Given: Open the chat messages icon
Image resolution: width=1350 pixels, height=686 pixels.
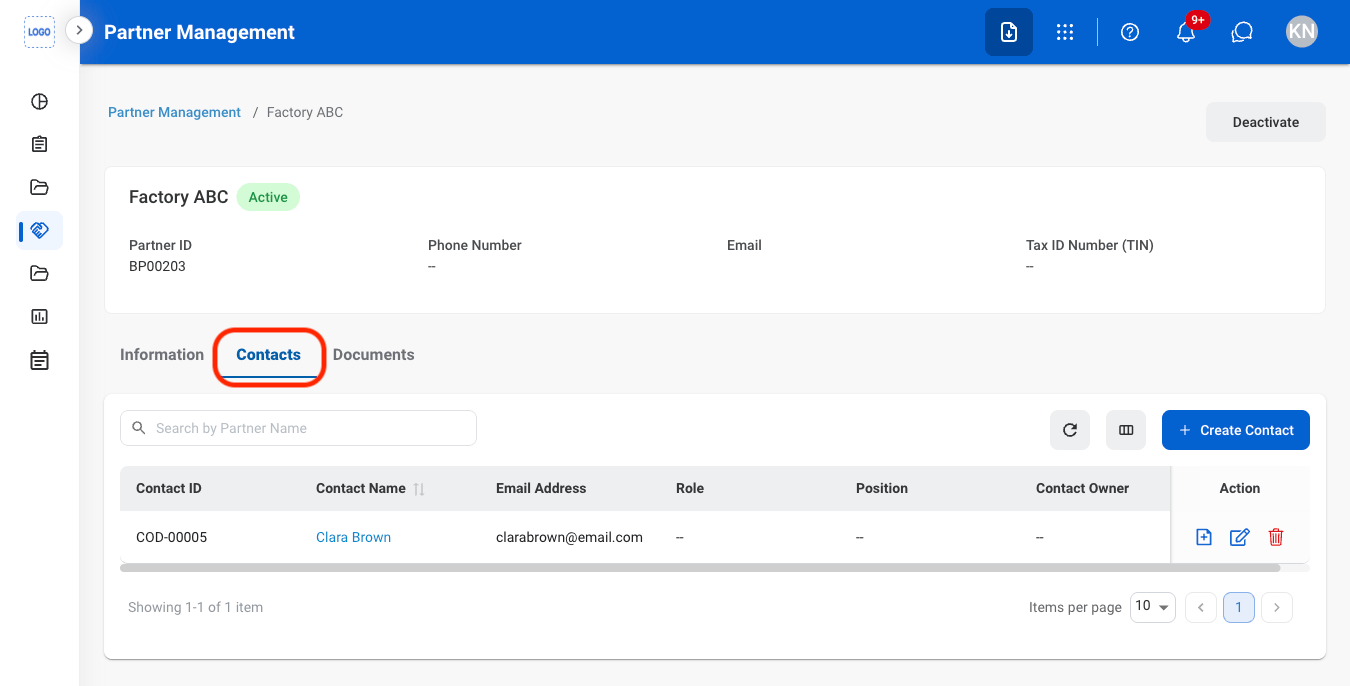Looking at the screenshot, I should click(x=1242, y=32).
